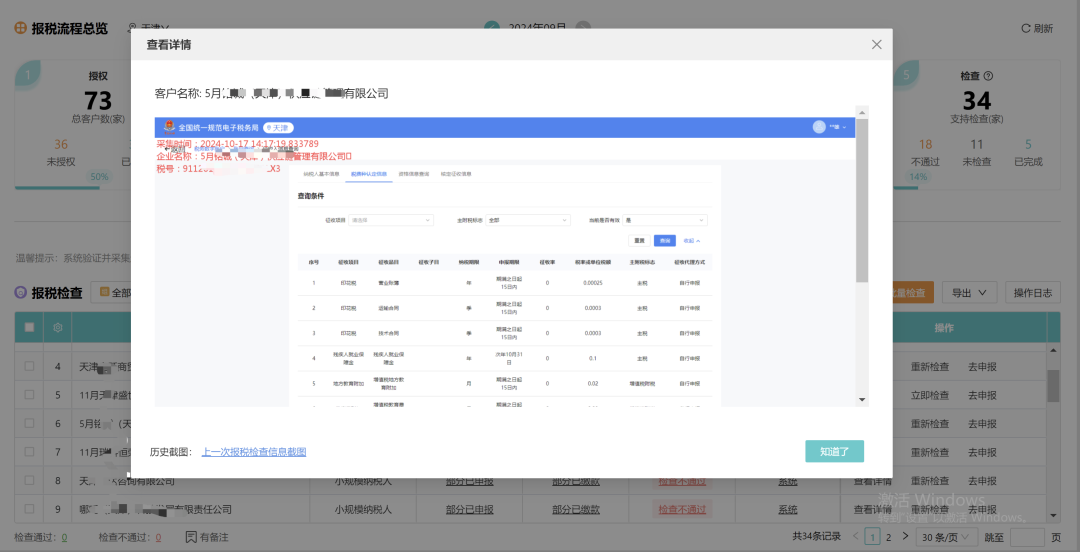Tick the checkbox for row 7
Screen dimensions: 1080x552
30,452
